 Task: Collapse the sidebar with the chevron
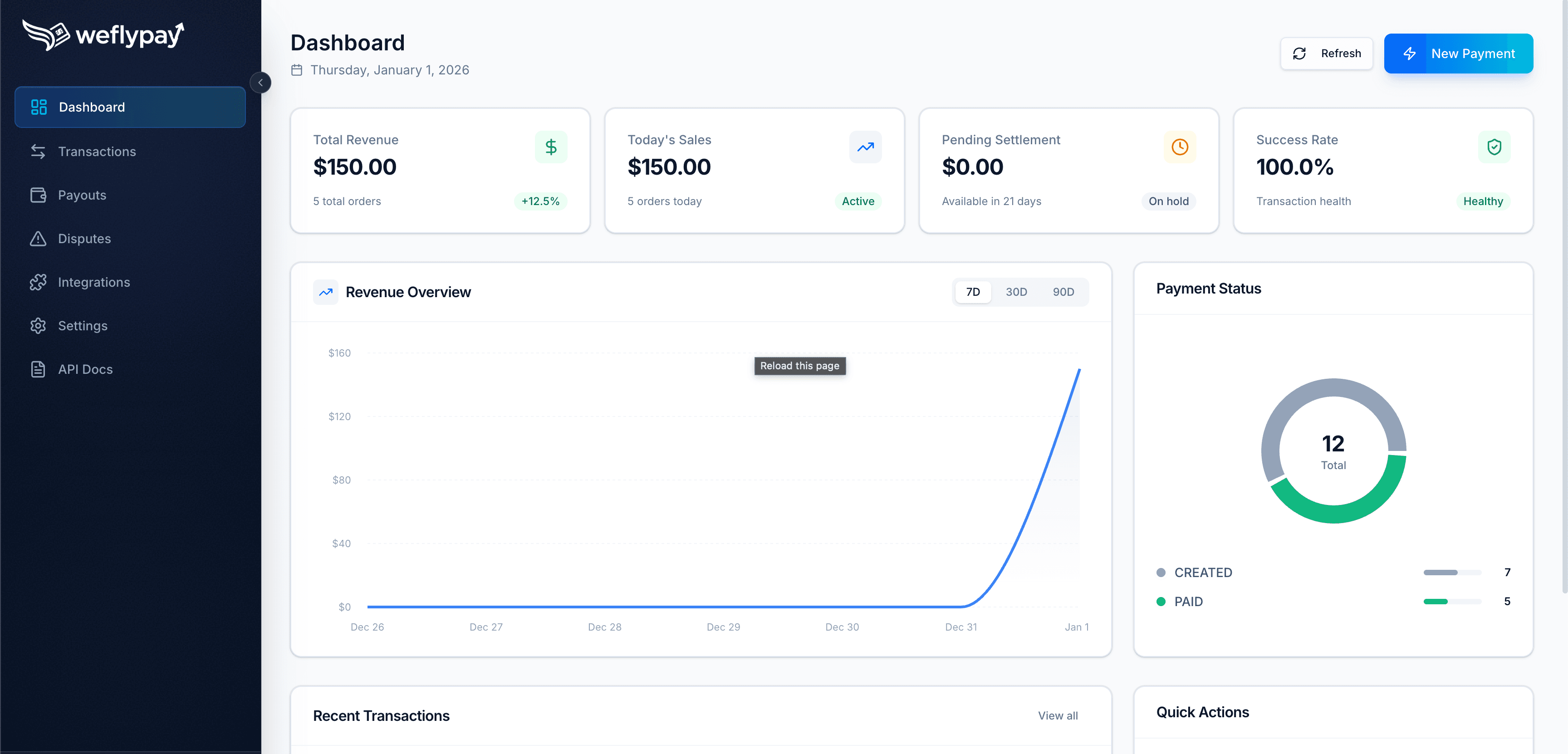click(x=260, y=83)
